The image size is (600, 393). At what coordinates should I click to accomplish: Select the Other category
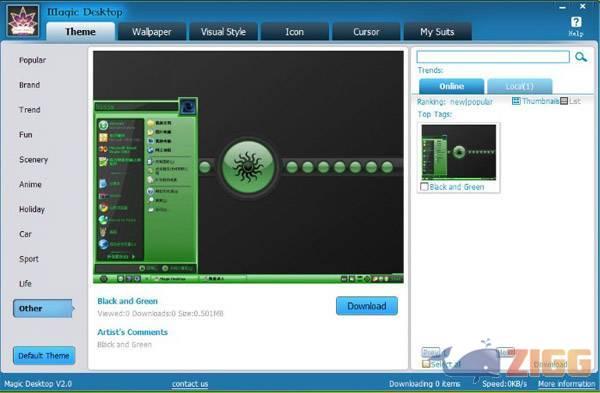click(x=43, y=308)
